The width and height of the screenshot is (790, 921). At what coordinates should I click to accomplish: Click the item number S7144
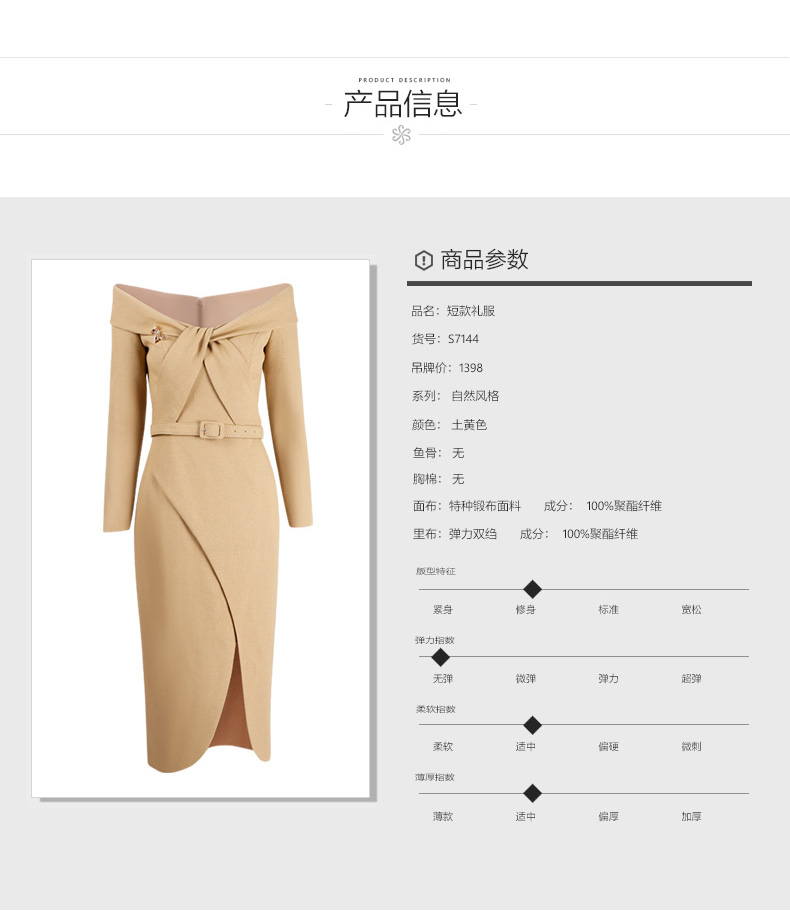click(x=463, y=339)
